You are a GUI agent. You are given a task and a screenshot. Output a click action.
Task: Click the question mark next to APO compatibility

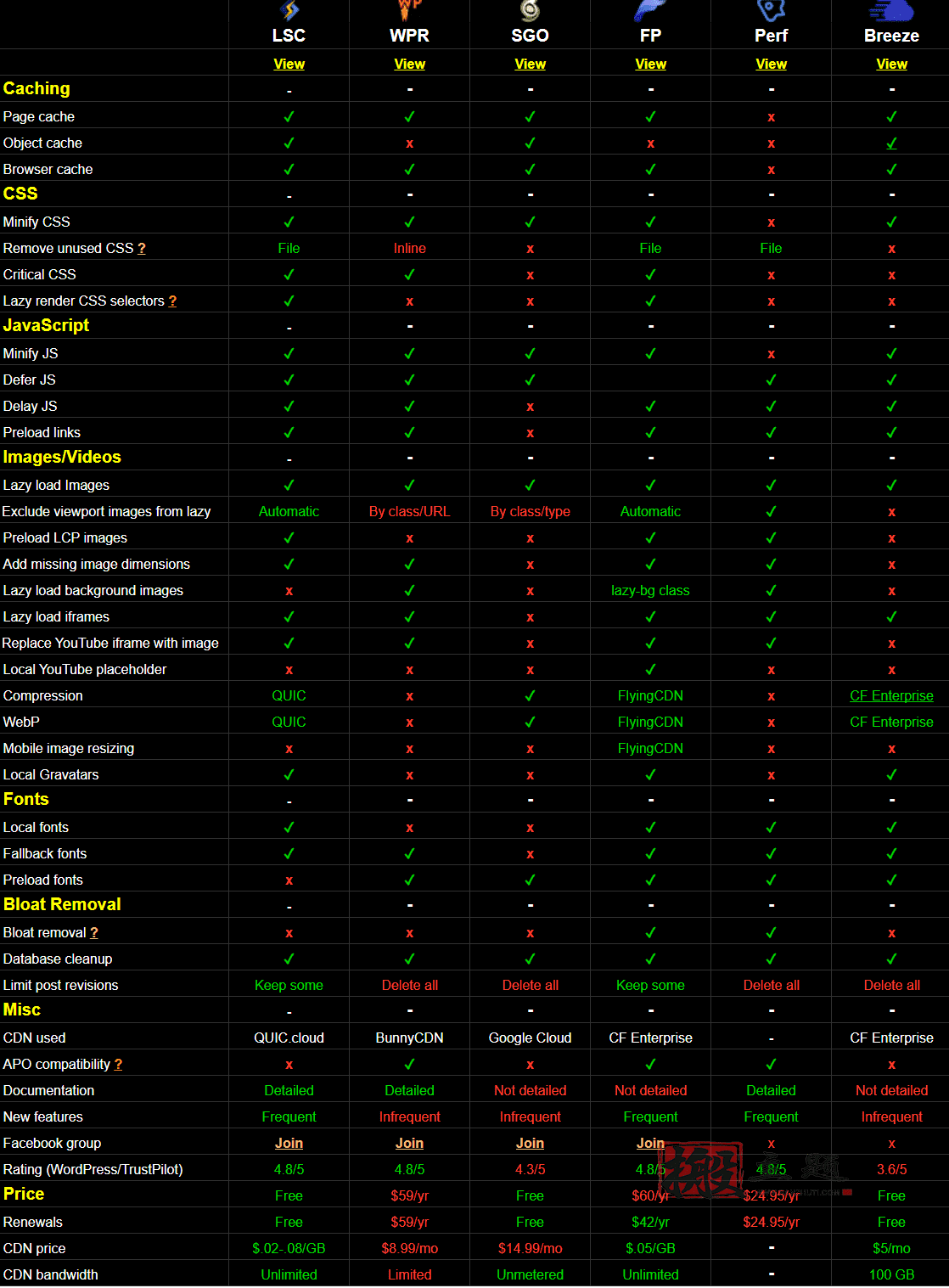[118, 1064]
